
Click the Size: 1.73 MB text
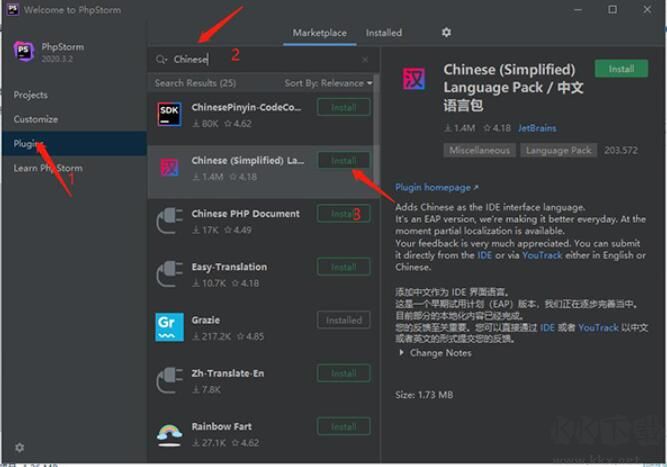point(424,395)
